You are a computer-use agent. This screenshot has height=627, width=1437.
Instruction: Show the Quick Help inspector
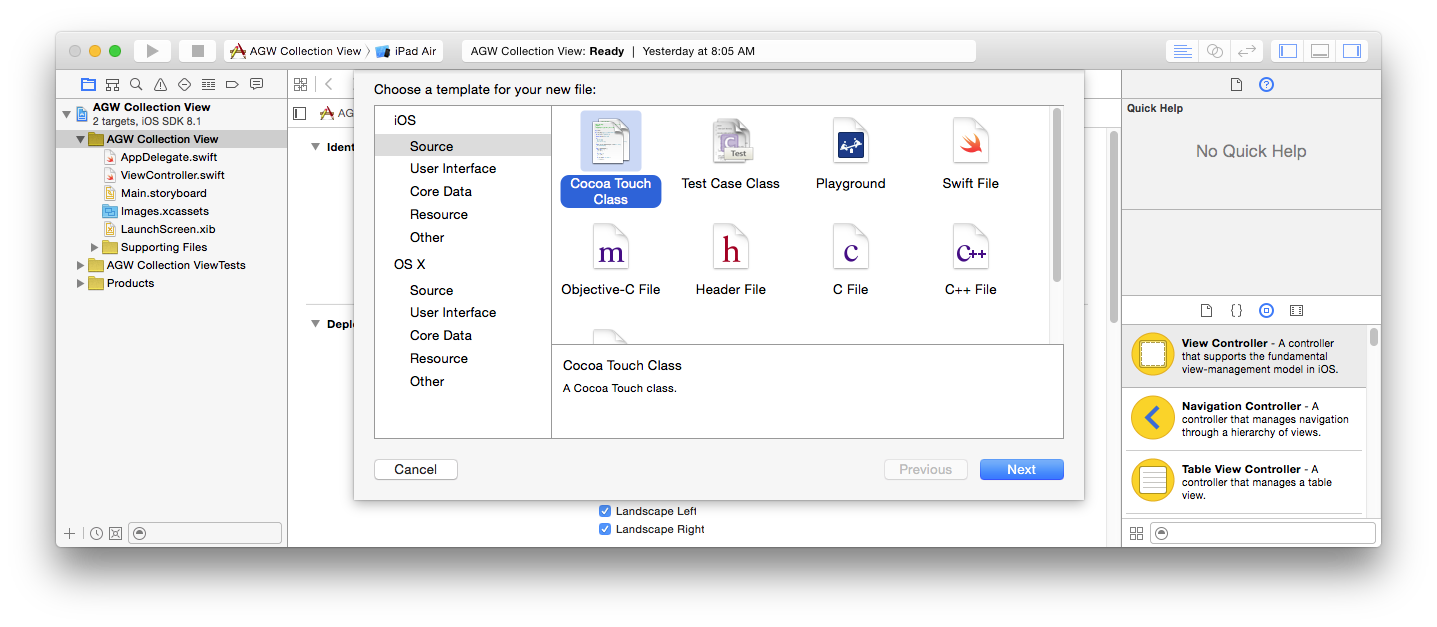(x=1266, y=85)
